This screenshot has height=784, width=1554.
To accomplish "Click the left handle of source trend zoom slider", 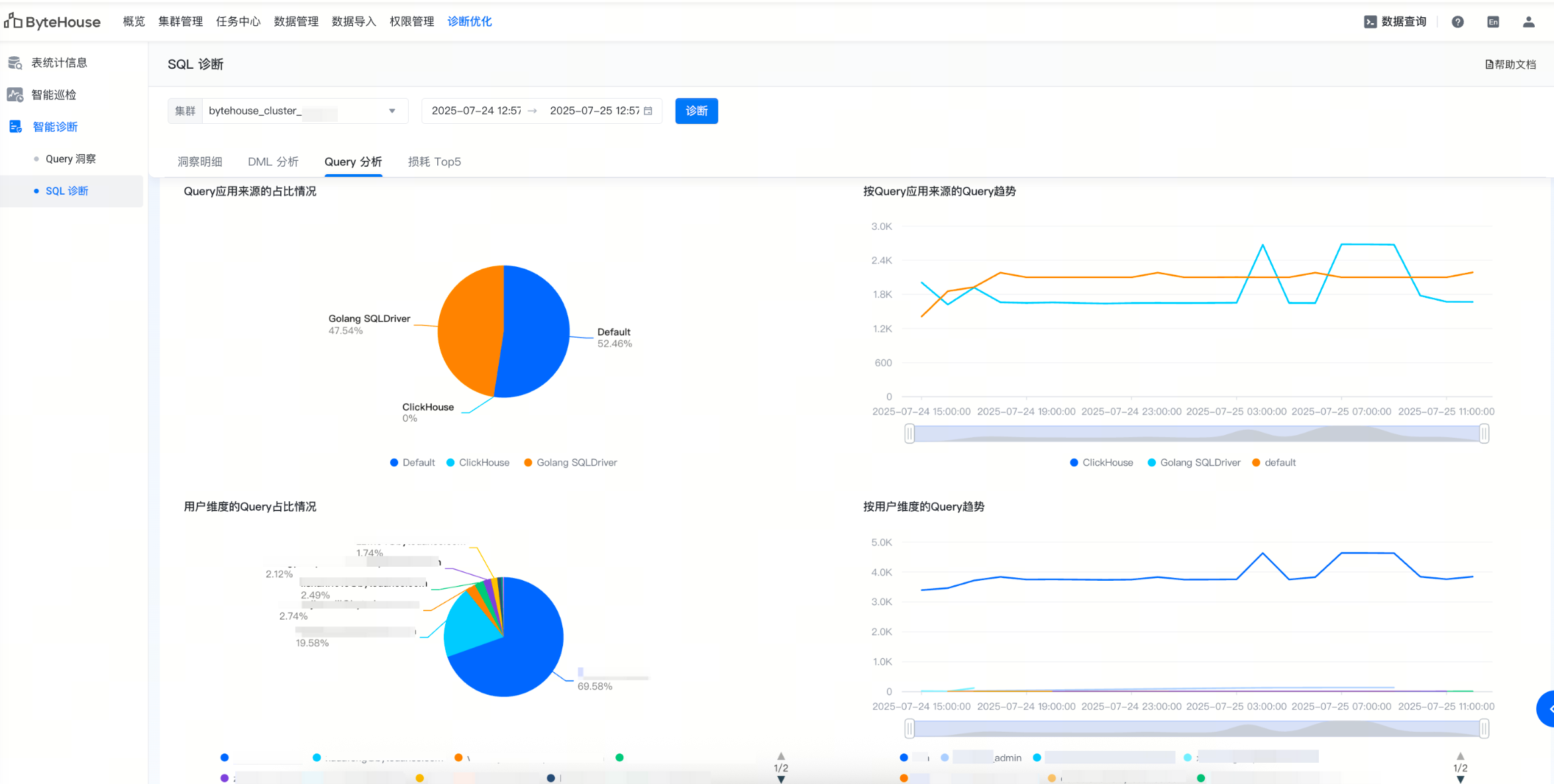I will click(909, 434).
